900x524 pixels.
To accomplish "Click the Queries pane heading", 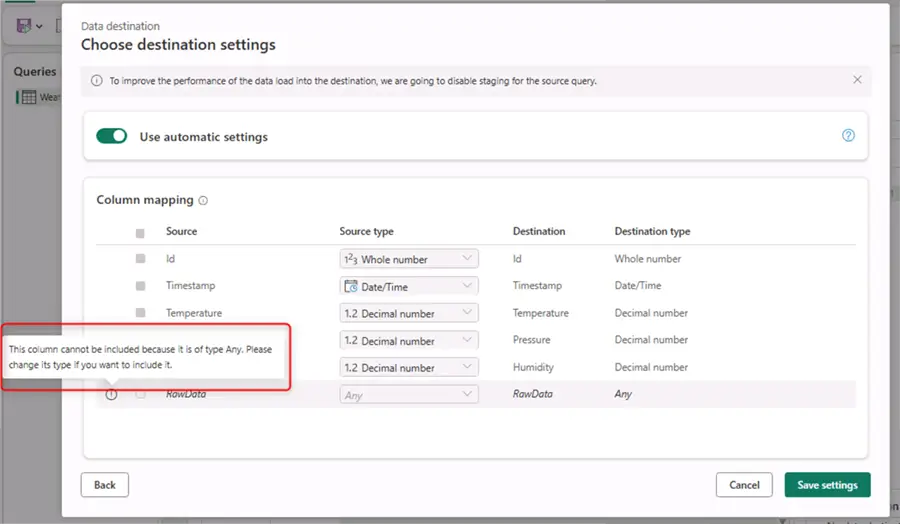I will [35, 72].
